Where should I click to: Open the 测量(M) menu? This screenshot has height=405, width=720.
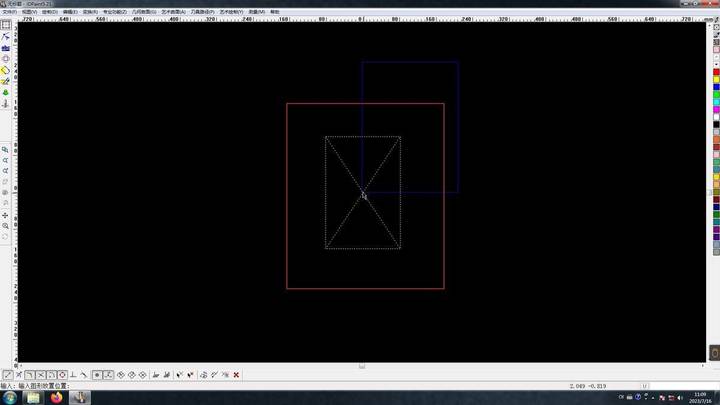coord(257,12)
